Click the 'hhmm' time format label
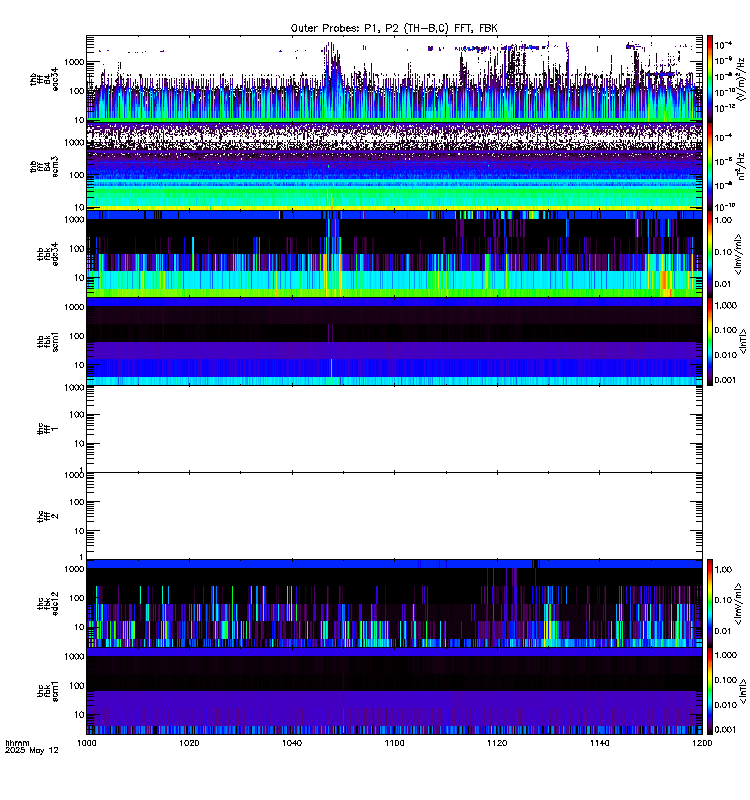The height and width of the screenshot is (800, 750). pyautogui.click(x=17, y=743)
